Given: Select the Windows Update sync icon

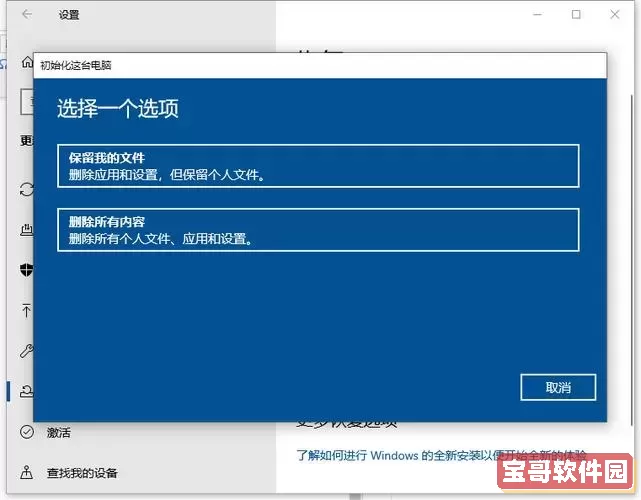Looking at the screenshot, I should (26, 189).
